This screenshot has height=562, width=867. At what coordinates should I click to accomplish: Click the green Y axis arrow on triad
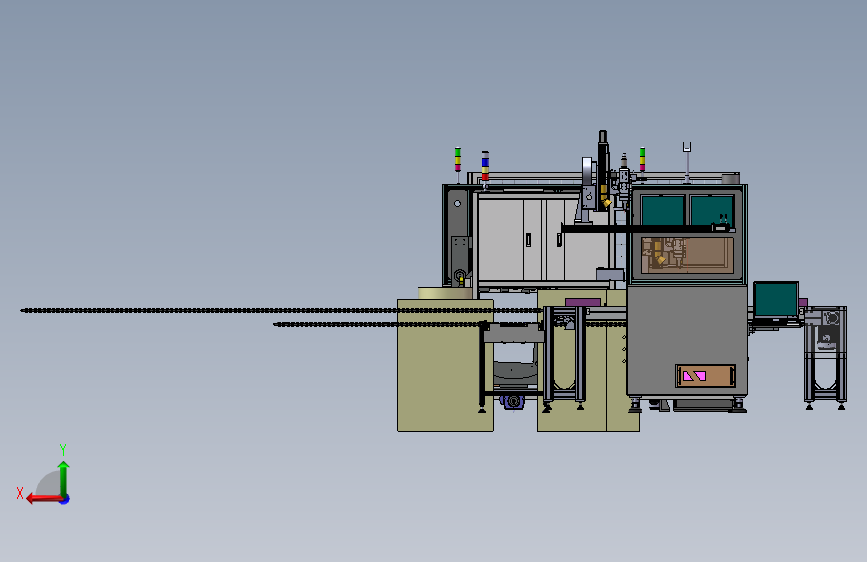tap(64, 479)
